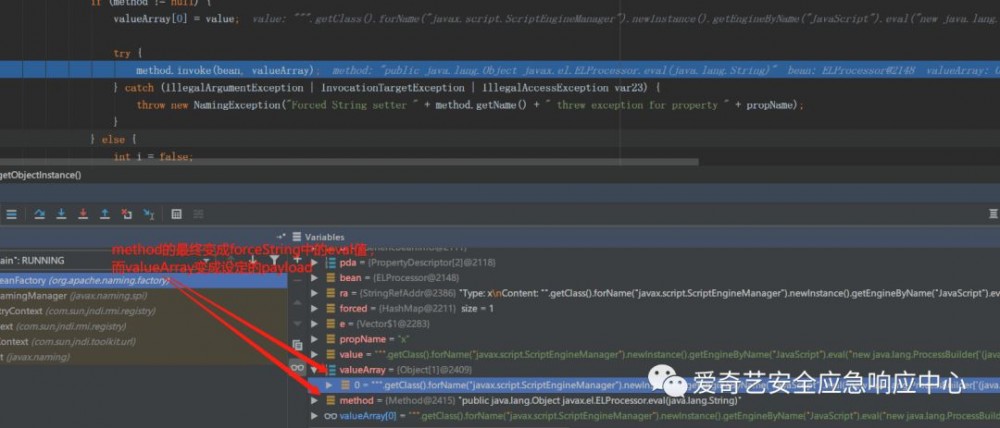Viewport: 1000px width, 428px height.
Task: Select the javax.naming stack frame
Action: tap(143, 357)
